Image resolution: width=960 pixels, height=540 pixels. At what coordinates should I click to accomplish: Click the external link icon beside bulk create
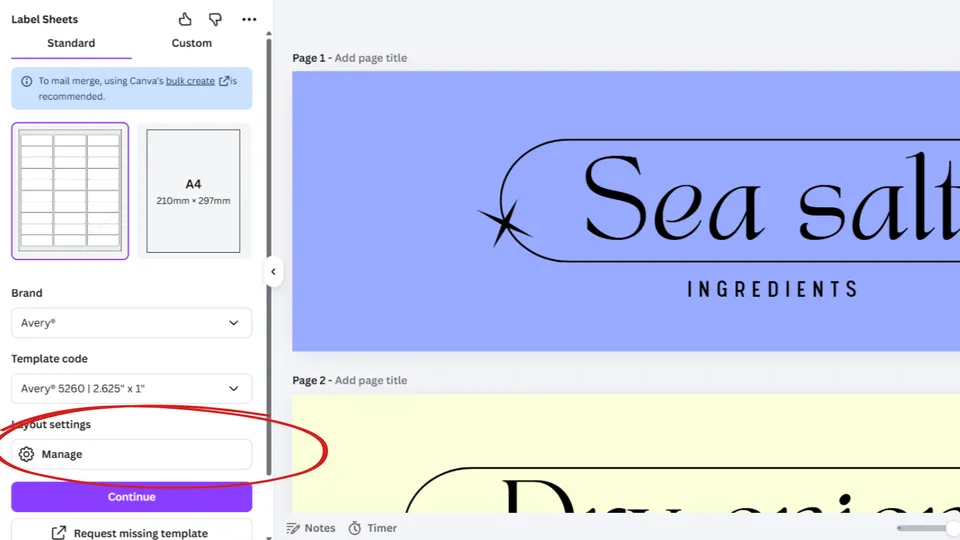point(224,81)
